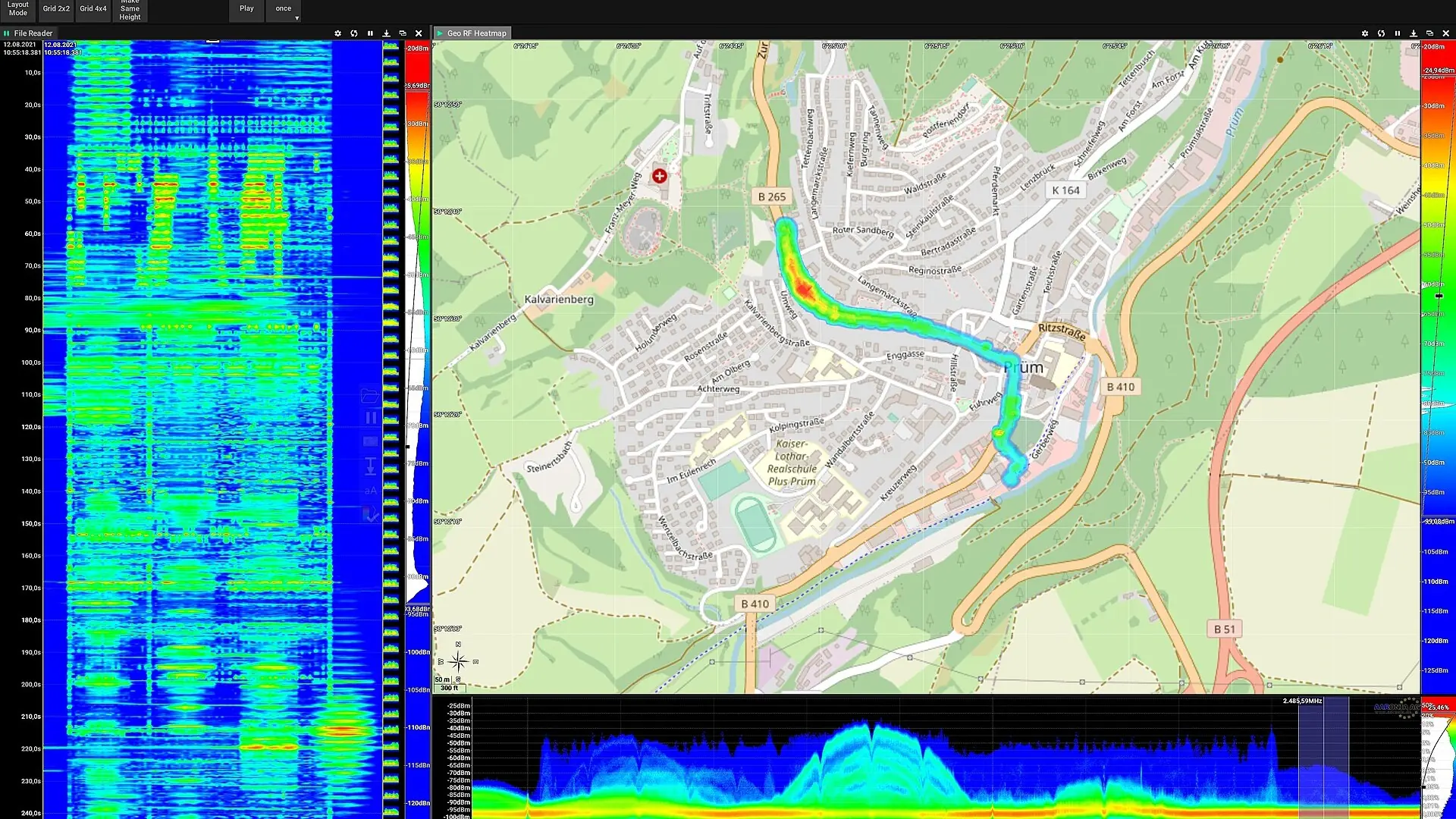Screen dimensions: 1456x819
Task: Pause the File Reader block
Action: [x=370, y=33]
